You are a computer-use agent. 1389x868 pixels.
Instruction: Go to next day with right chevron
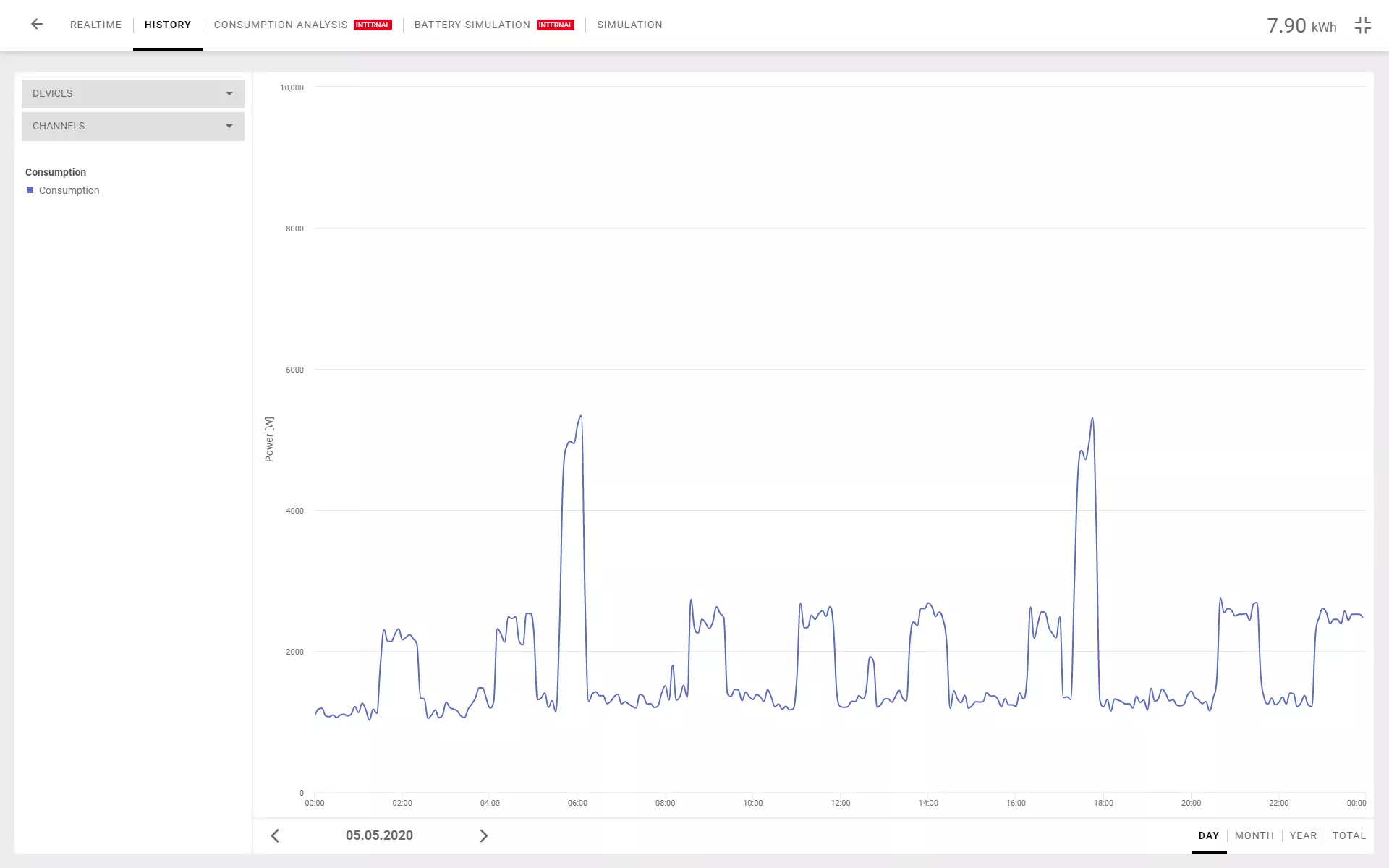483,836
